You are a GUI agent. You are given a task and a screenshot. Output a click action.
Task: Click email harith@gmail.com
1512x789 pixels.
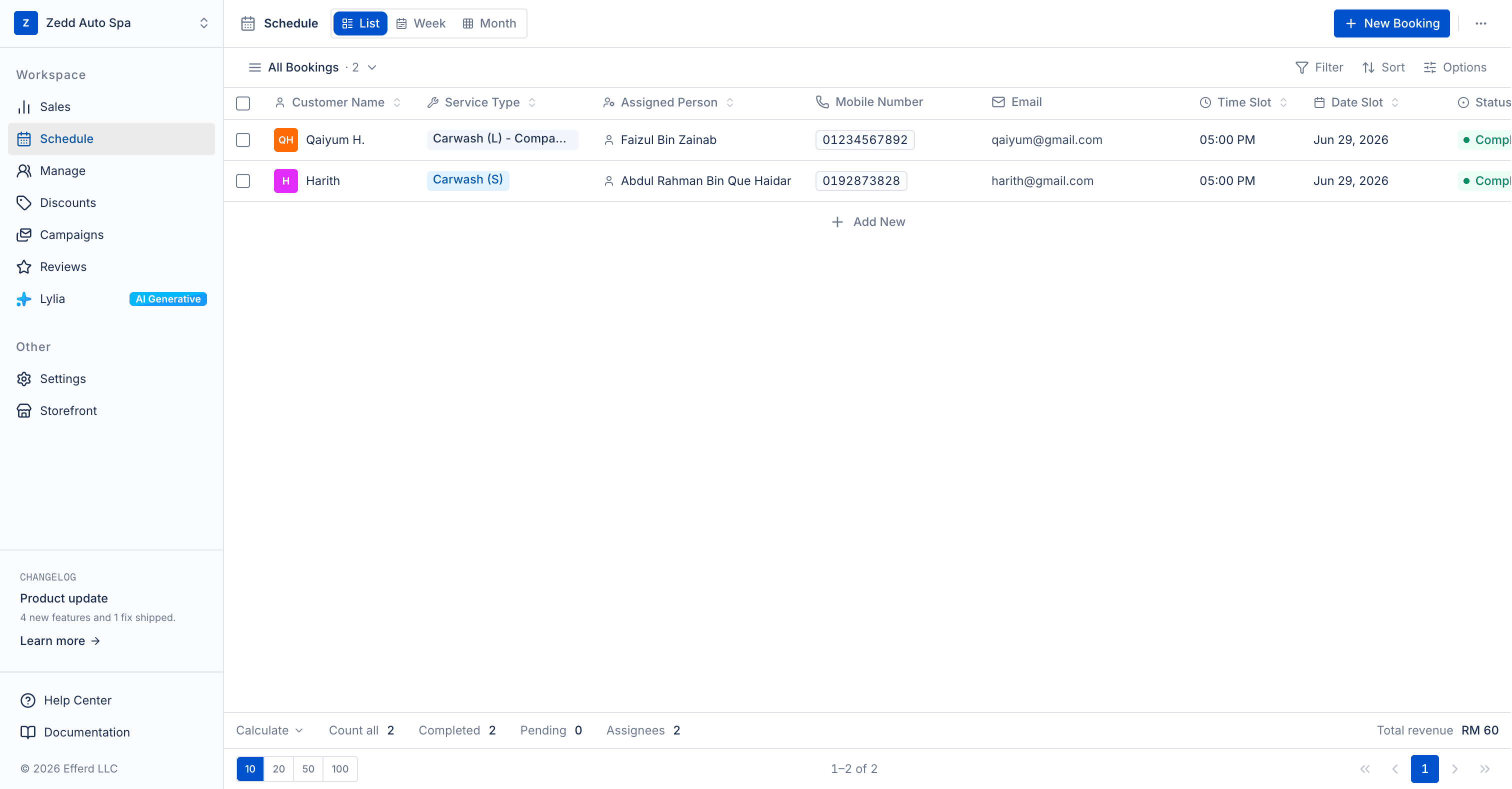1042,181
